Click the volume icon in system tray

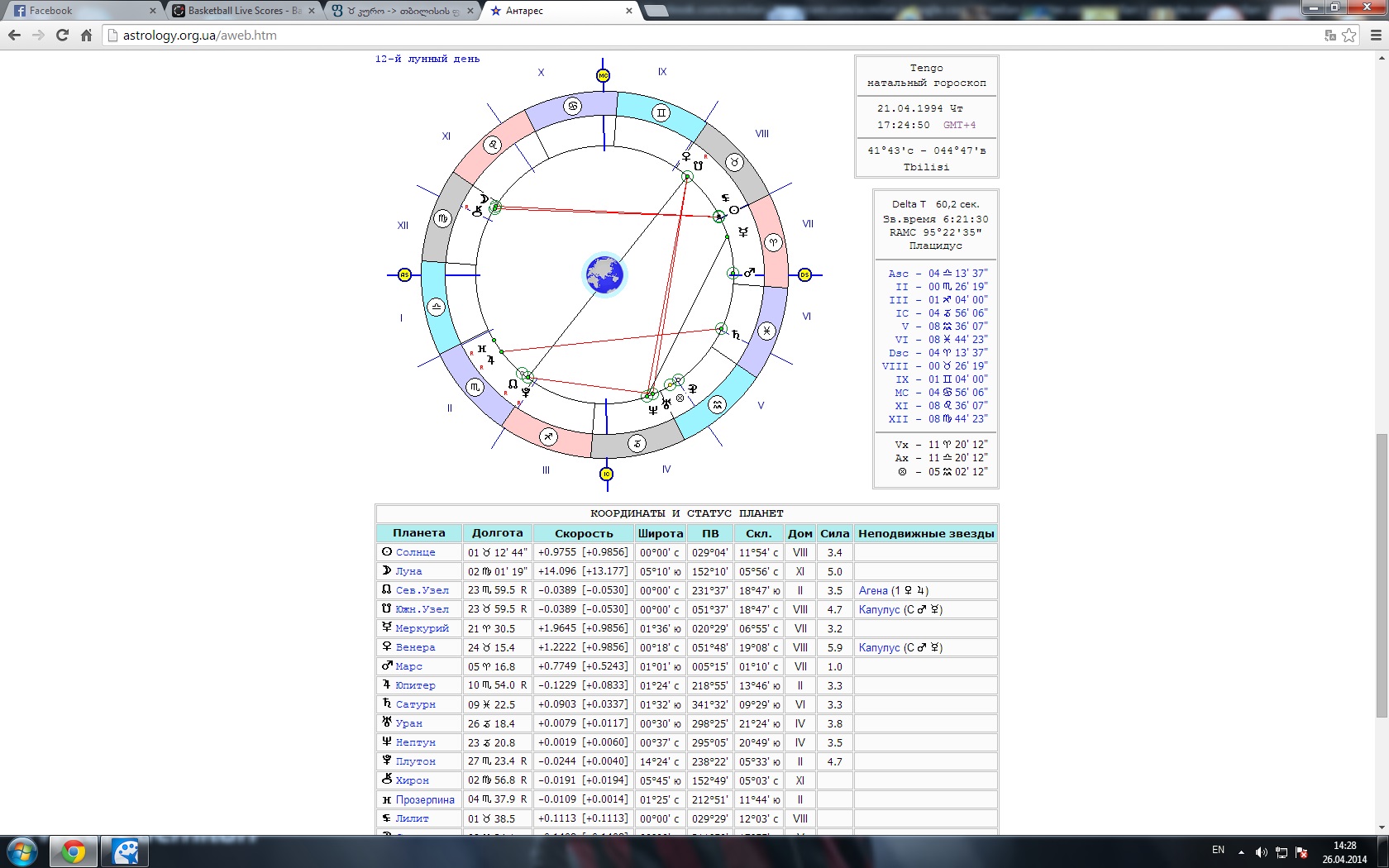[1261, 852]
